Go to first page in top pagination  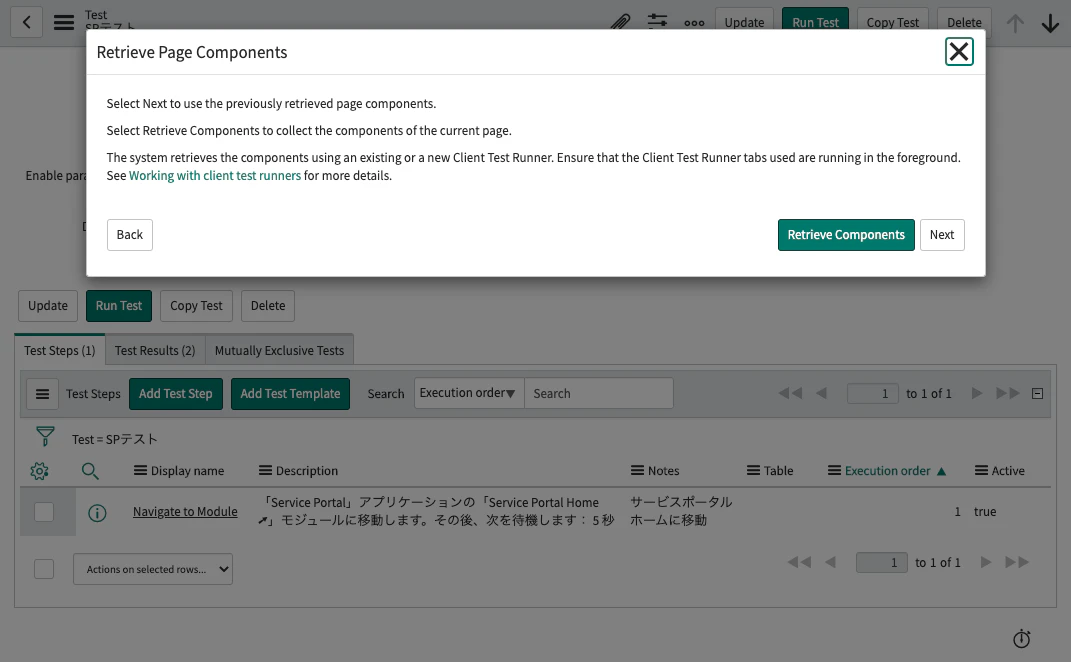click(x=790, y=393)
